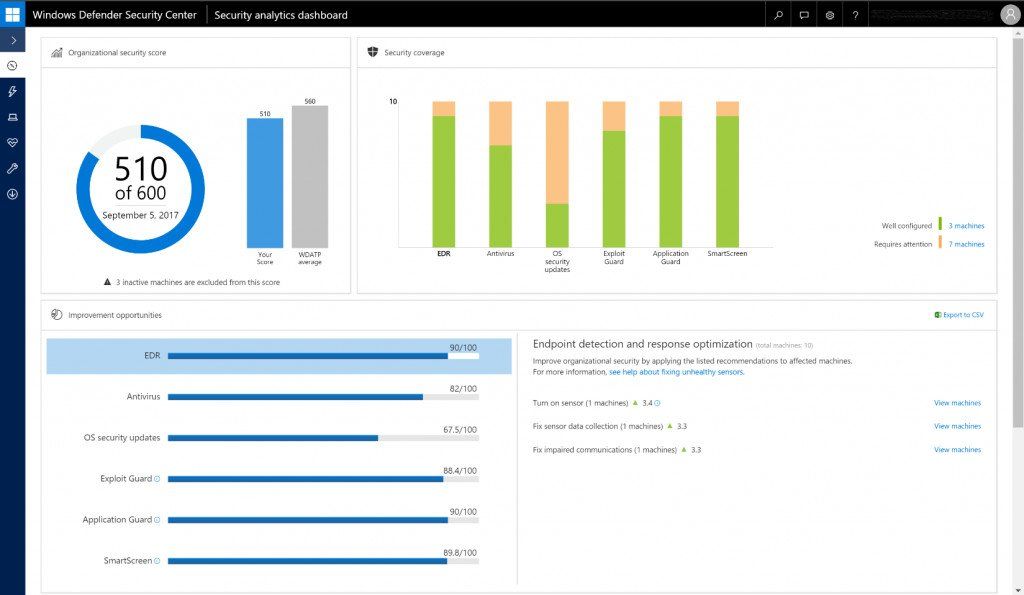Click the Windows logo in the top-left corner

[13, 13]
